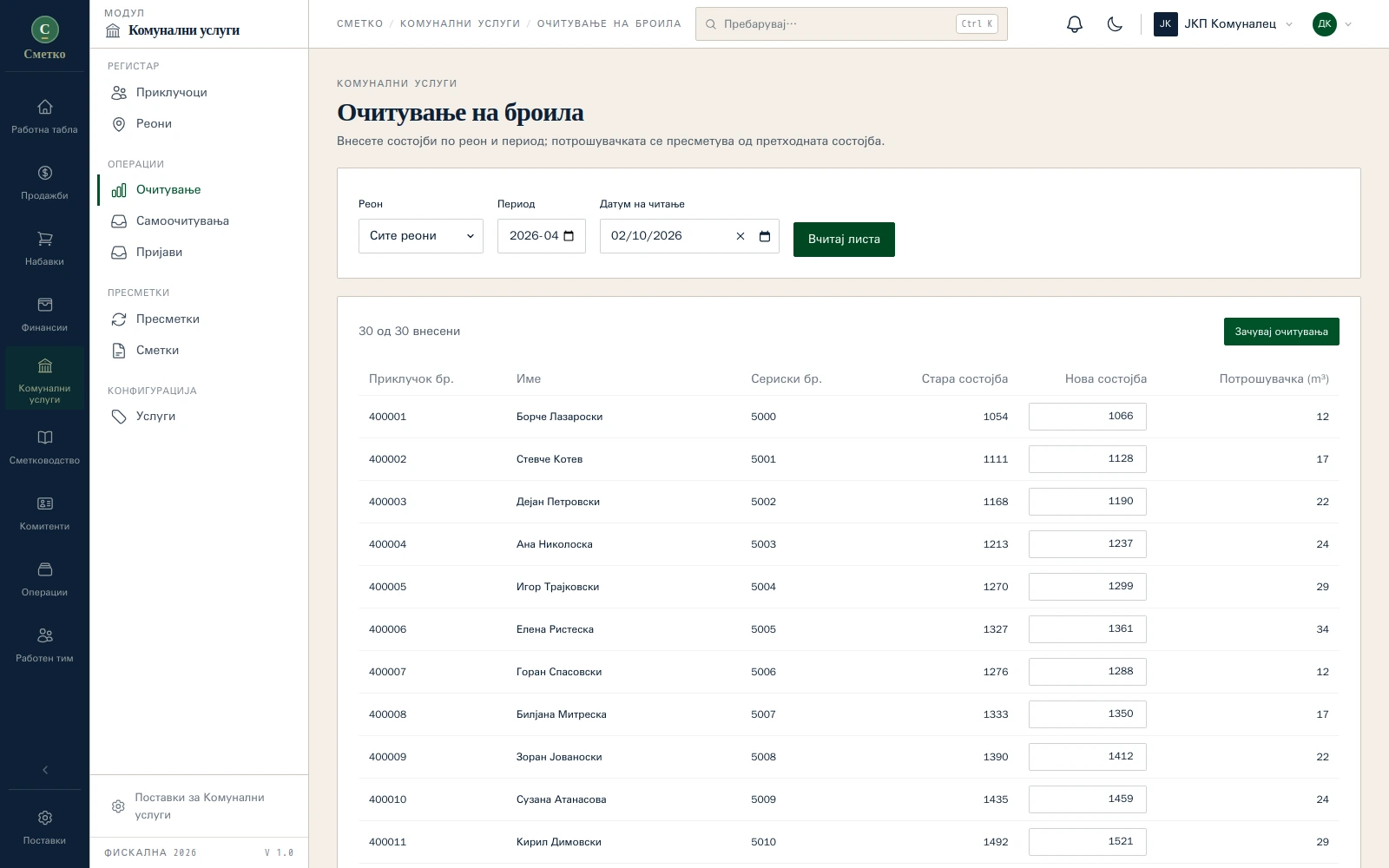Open Реони in the sidebar

click(199, 123)
